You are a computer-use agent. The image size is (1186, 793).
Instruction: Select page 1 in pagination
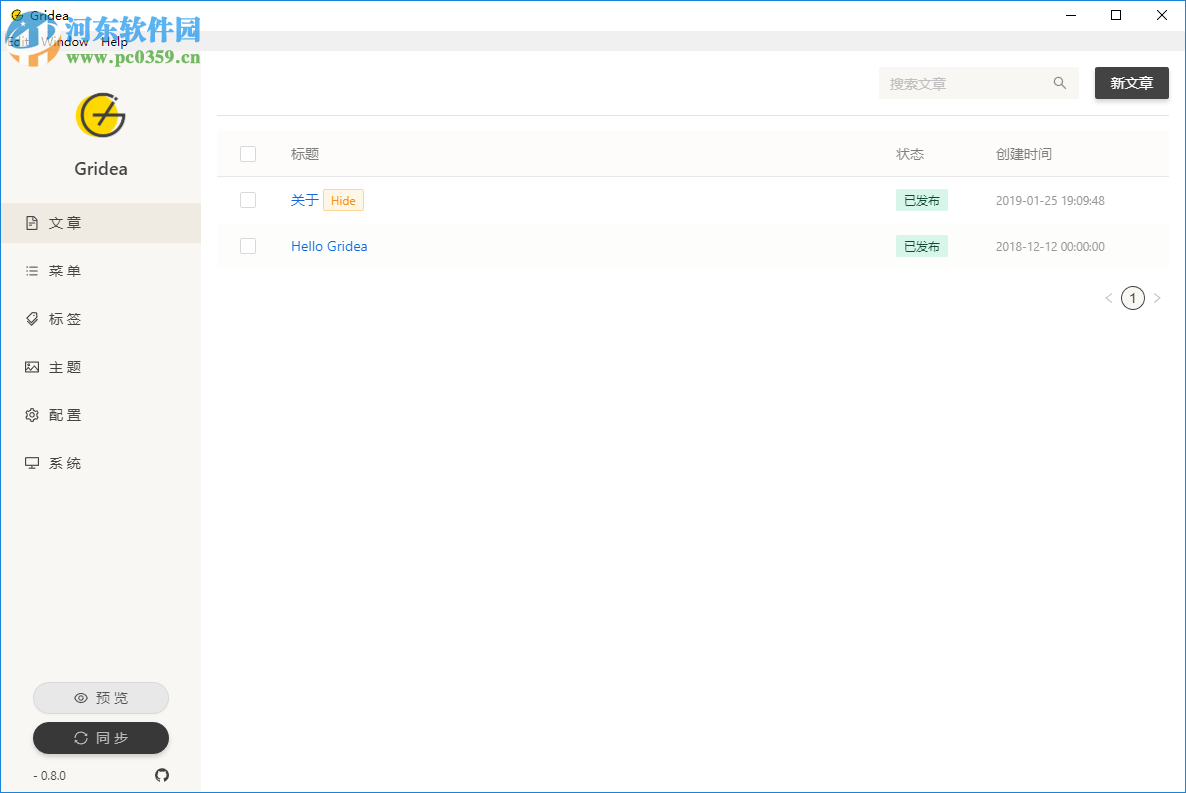(1133, 298)
